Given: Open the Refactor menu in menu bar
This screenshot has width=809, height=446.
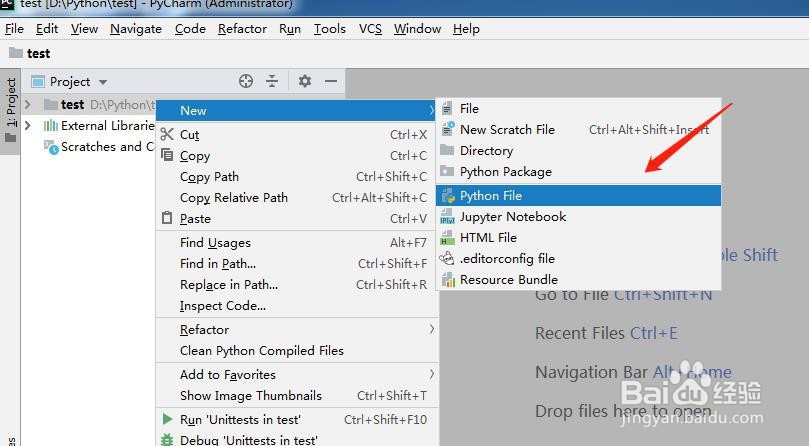Looking at the screenshot, I should click(x=242, y=28).
